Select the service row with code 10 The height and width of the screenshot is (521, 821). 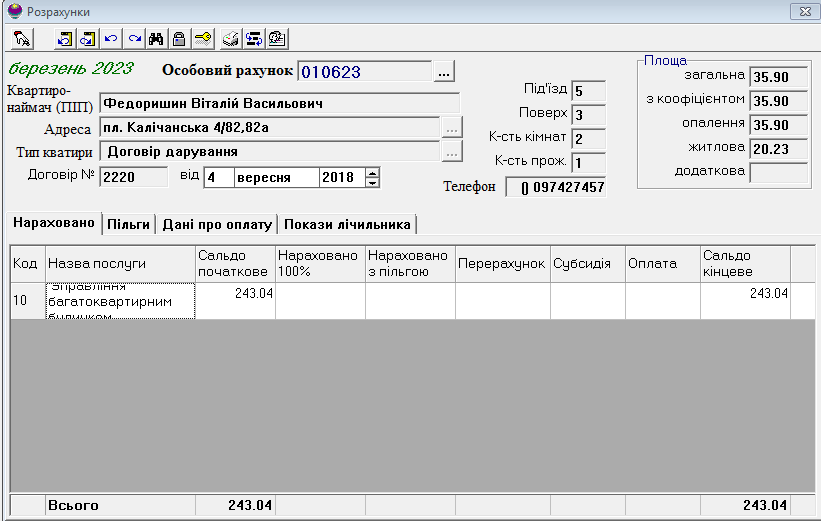click(120, 301)
